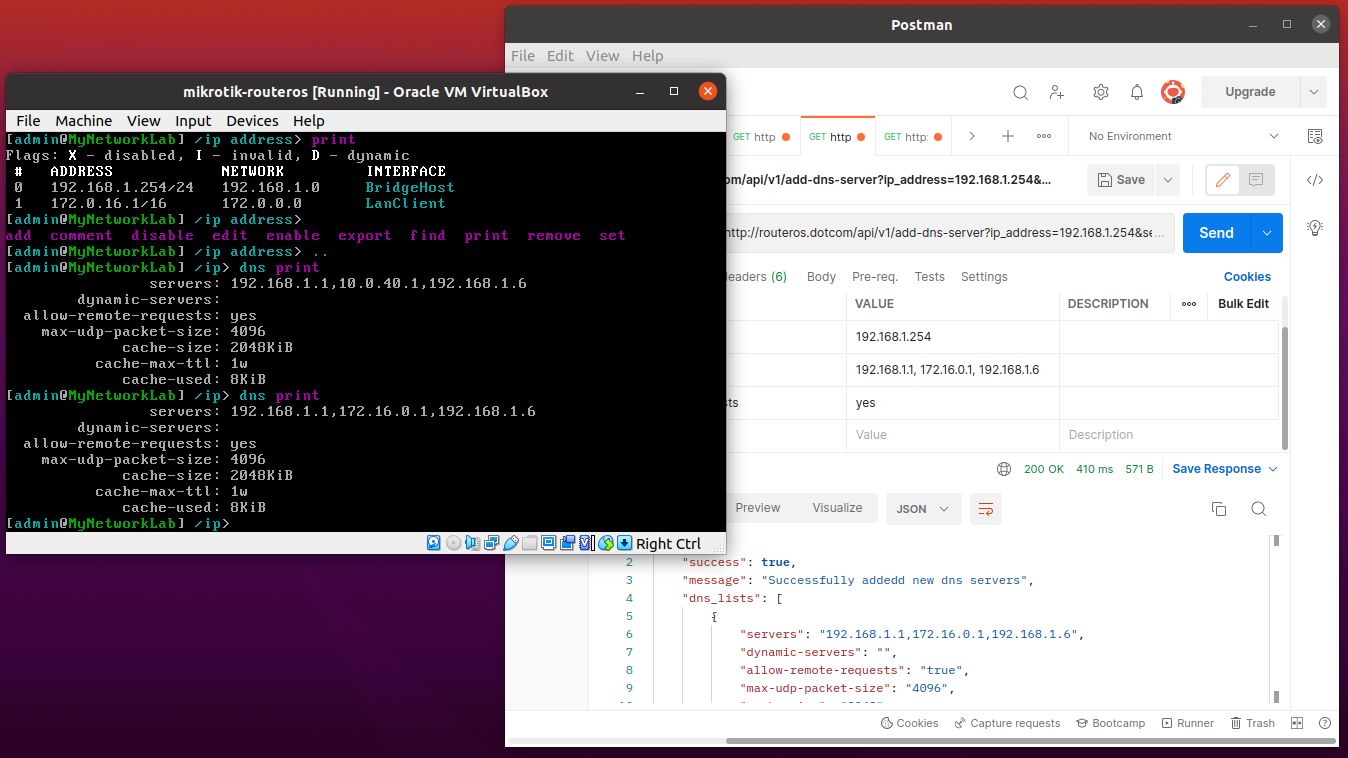Open the Upgrade dropdown arrow
The image size is (1348, 758).
[1314, 92]
